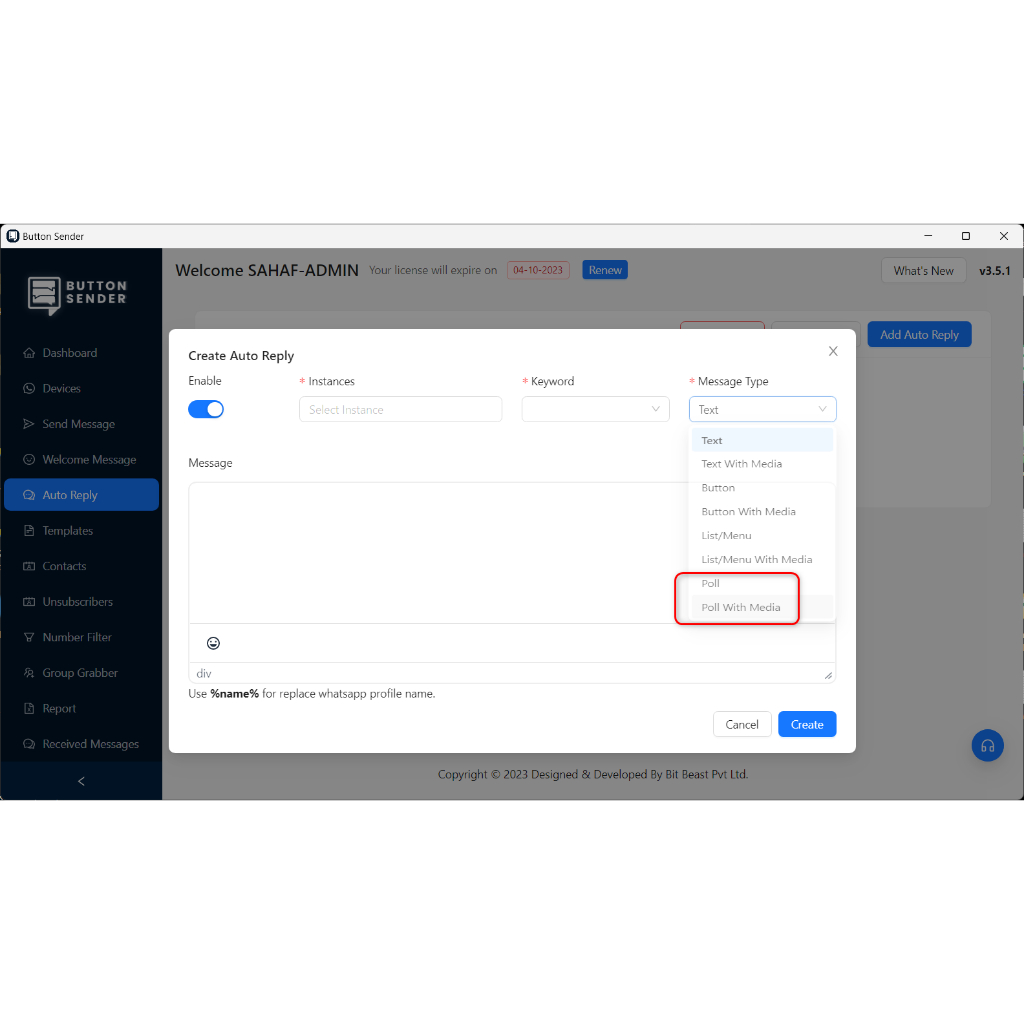Click the Dashboard home icon in sidebar

[x=29, y=353]
